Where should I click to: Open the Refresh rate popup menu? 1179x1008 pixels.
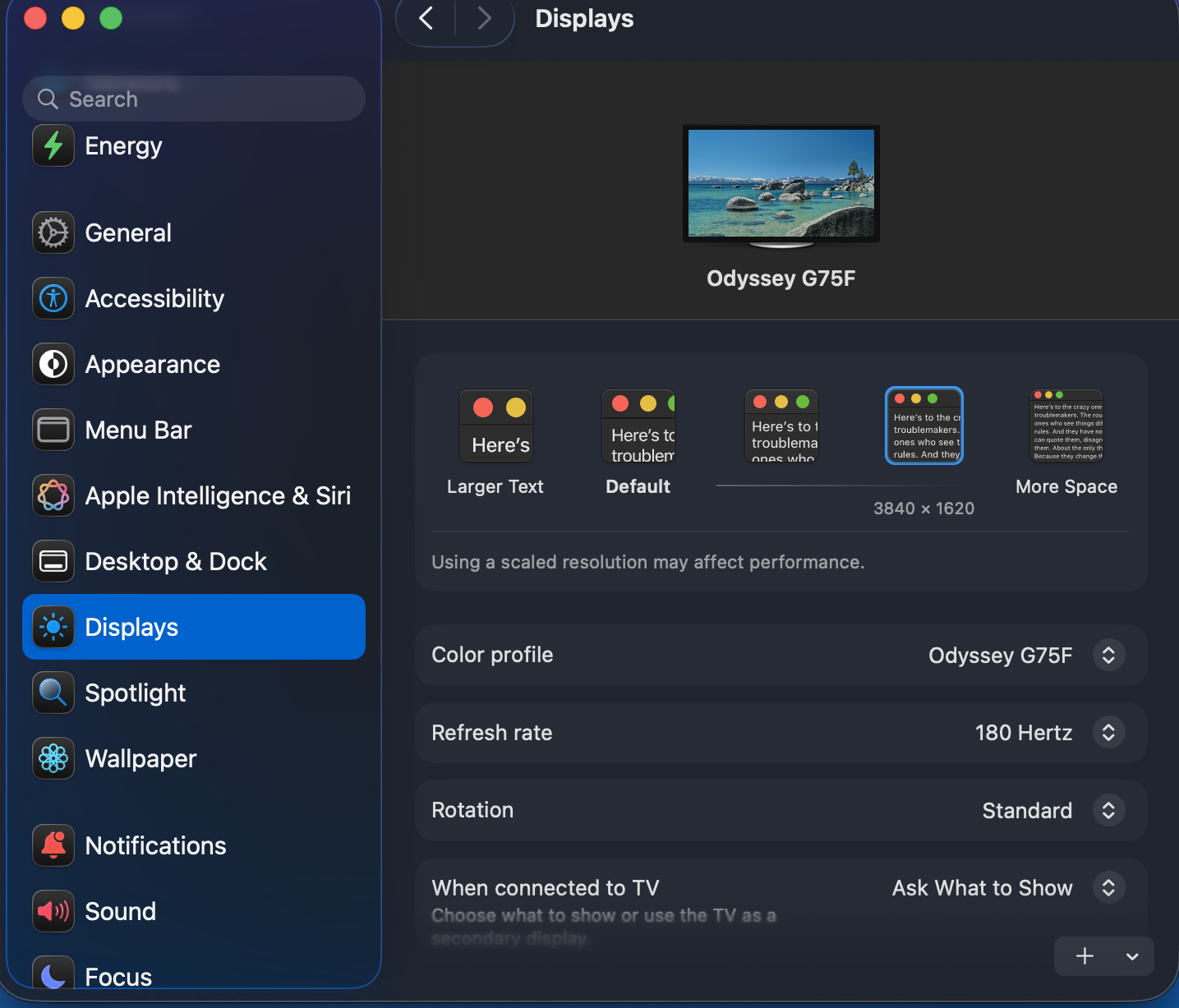pos(1108,732)
